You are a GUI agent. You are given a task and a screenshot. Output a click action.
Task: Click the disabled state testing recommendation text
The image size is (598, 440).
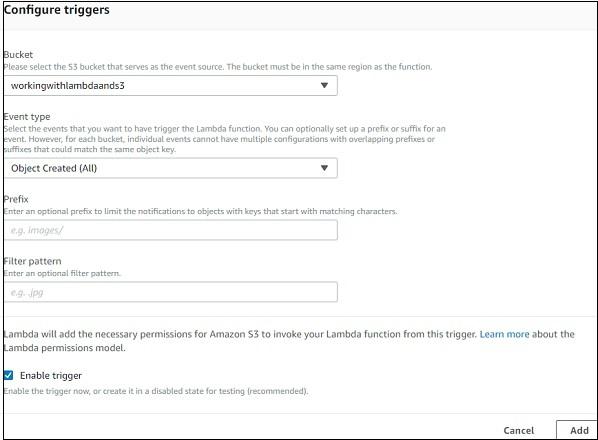156,391
